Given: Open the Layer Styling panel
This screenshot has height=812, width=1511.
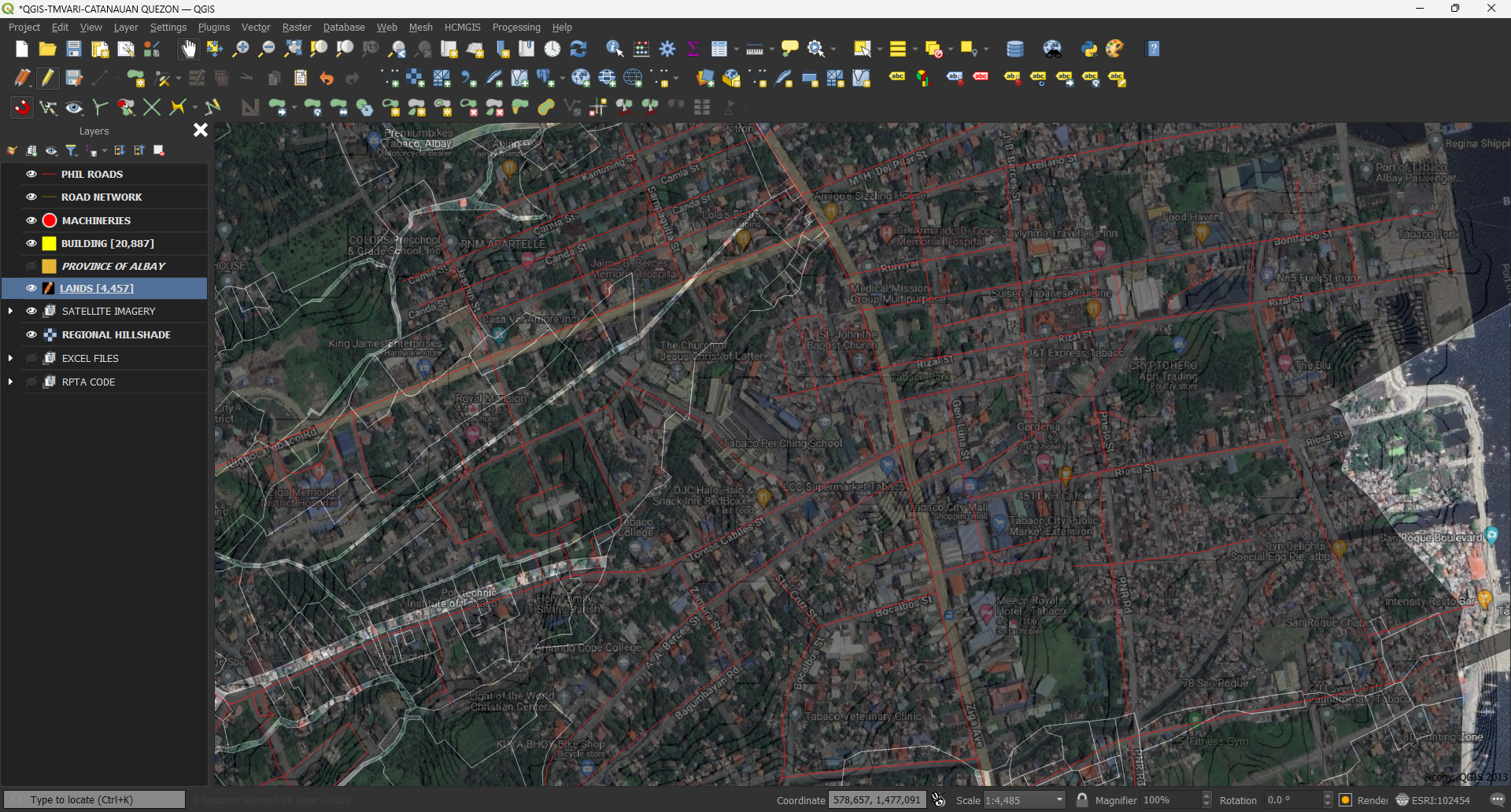Looking at the screenshot, I should pos(12,150).
